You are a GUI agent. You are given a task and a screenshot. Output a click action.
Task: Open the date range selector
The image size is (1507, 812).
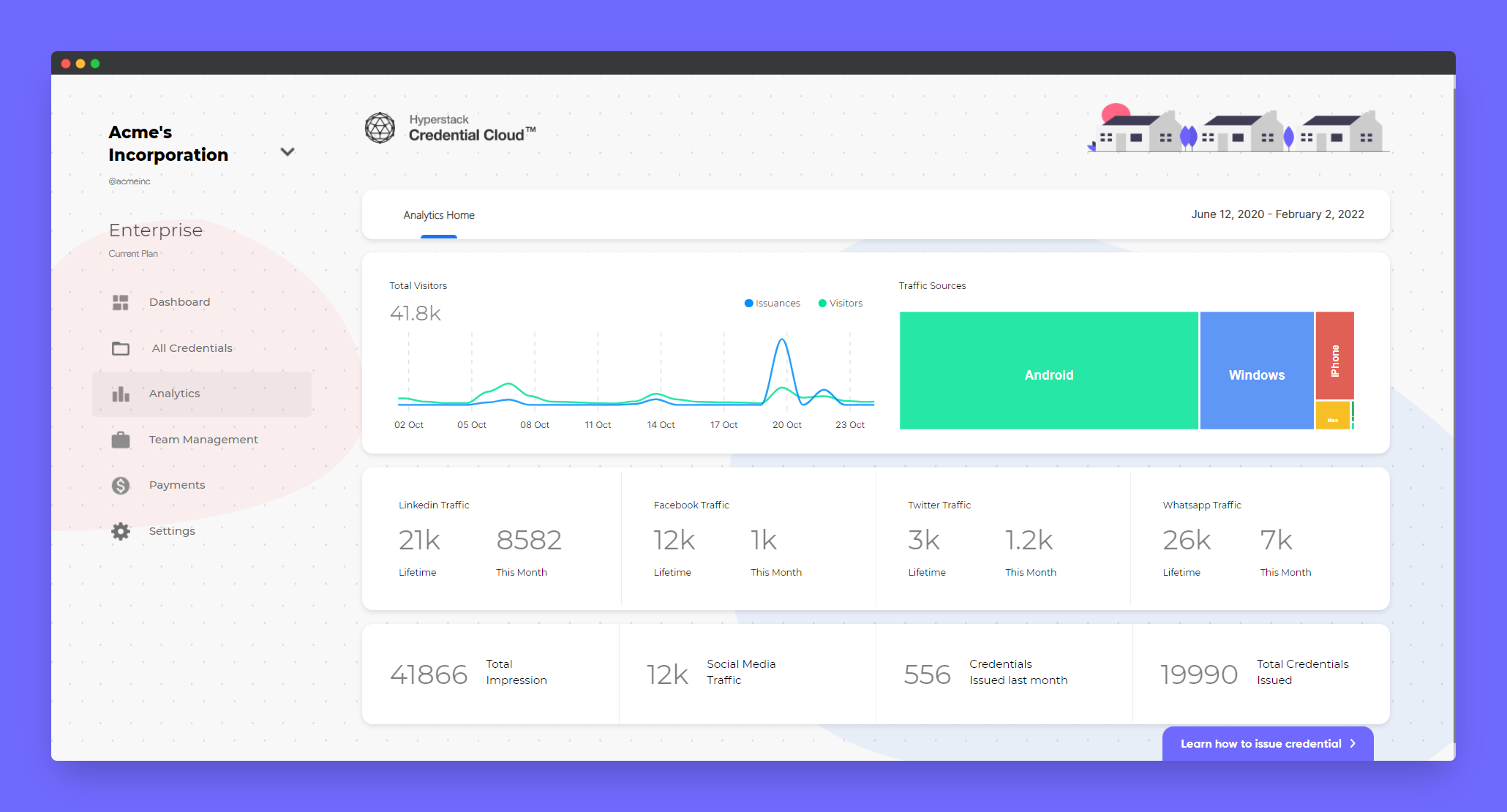tap(1277, 214)
